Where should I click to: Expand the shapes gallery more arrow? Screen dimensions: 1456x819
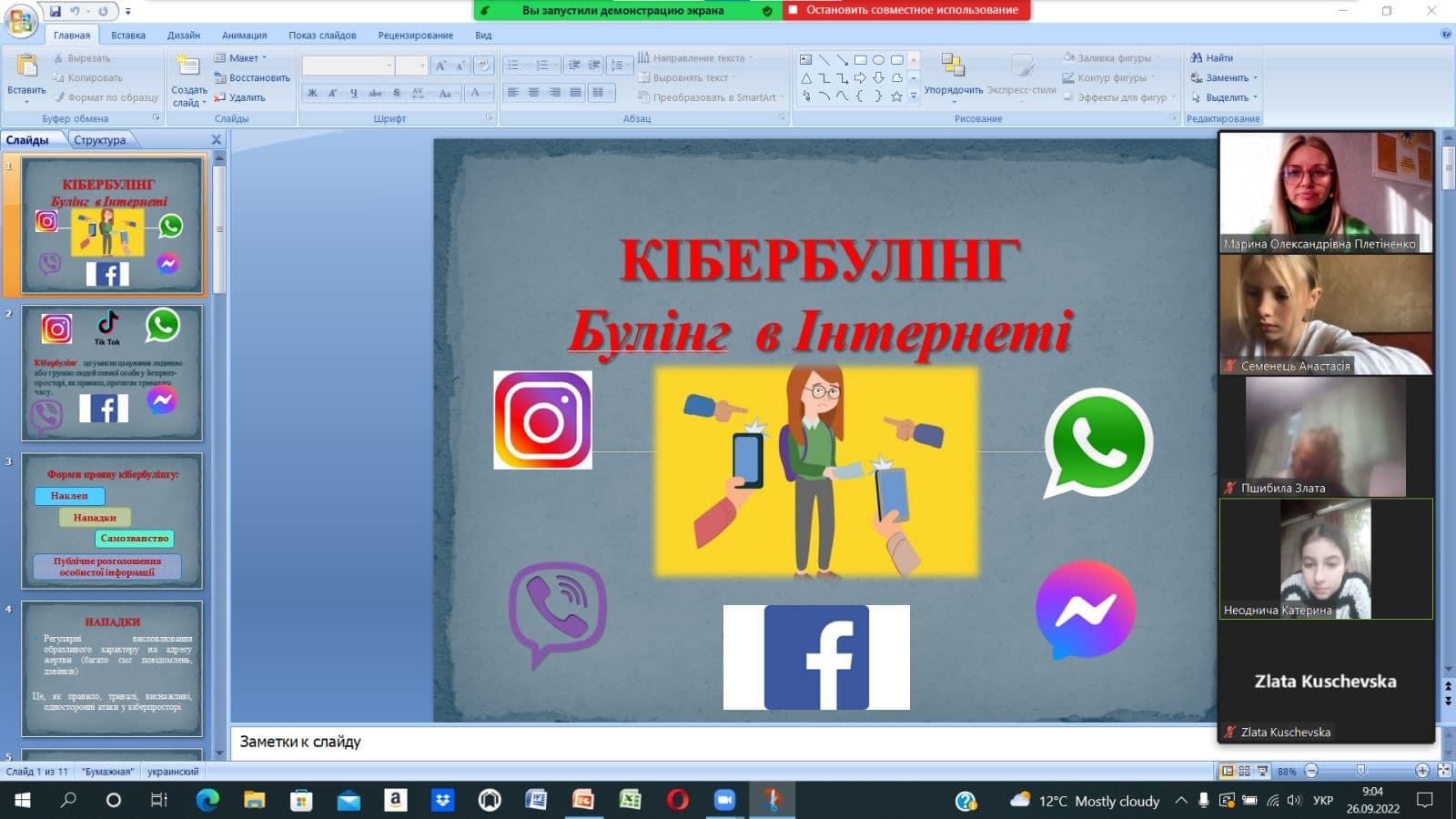[914, 96]
